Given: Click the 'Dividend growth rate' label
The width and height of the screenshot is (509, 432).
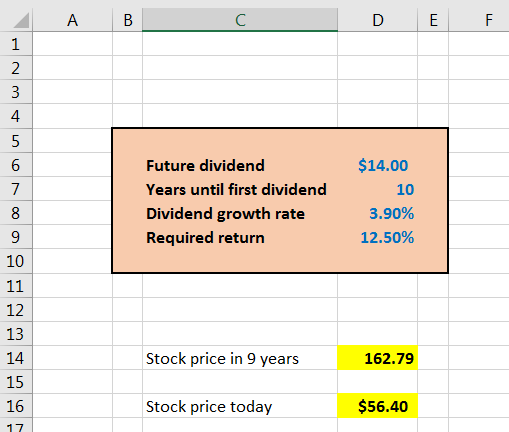Looking at the screenshot, I should coord(225,213).
